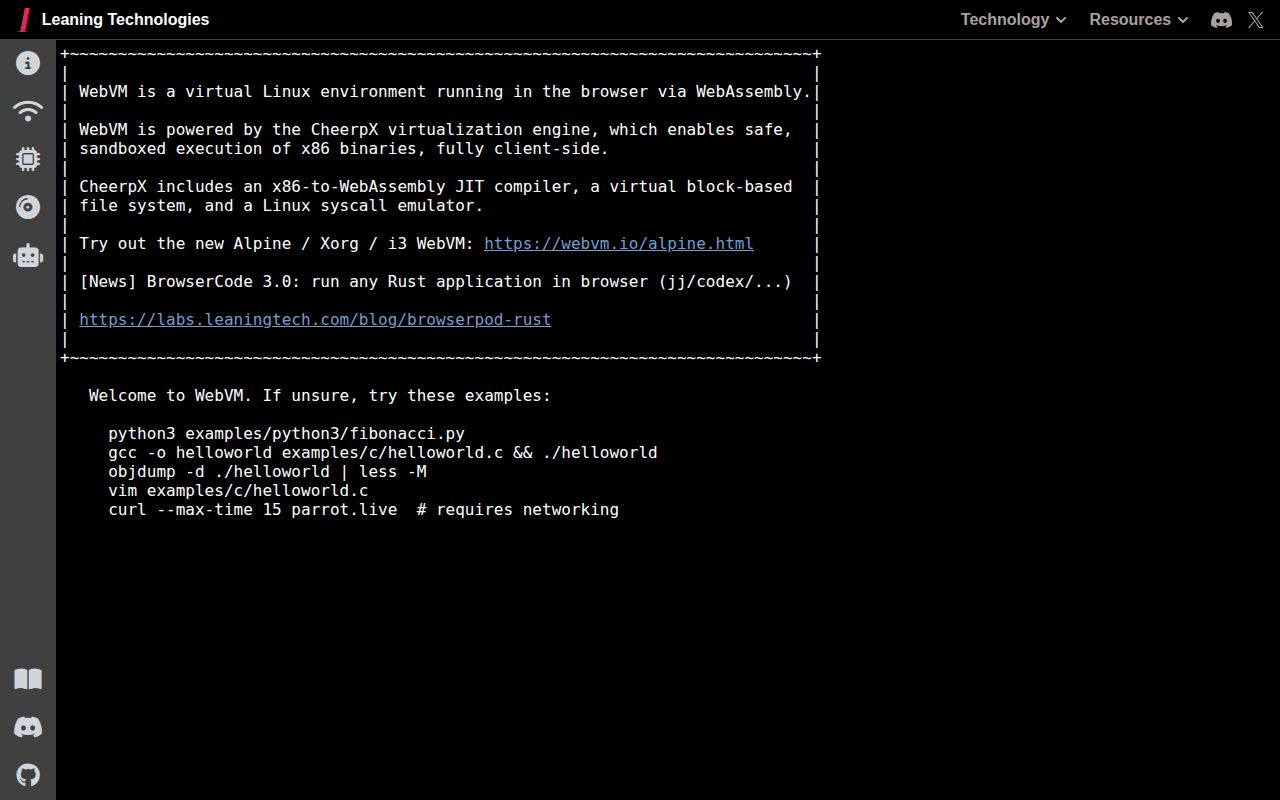The image size is (1280, 800).
Task: Open the Information sidebar panel
Action: [28, 63]
